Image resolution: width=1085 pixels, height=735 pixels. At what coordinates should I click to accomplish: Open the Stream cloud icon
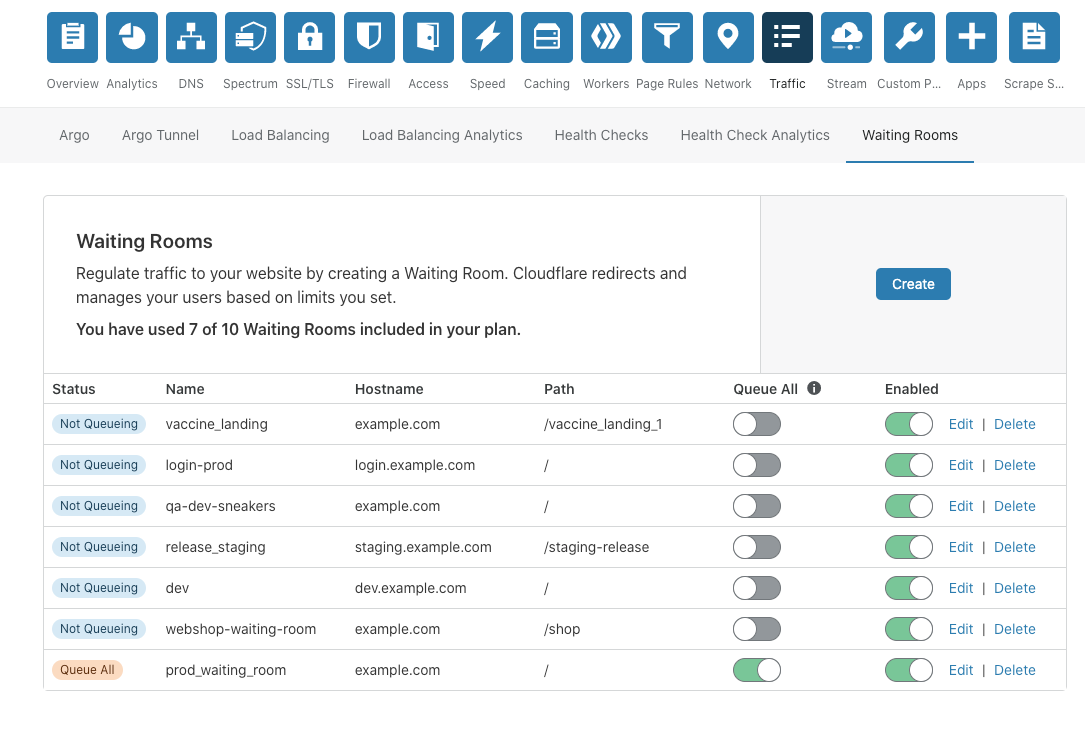tap(846, 37)
